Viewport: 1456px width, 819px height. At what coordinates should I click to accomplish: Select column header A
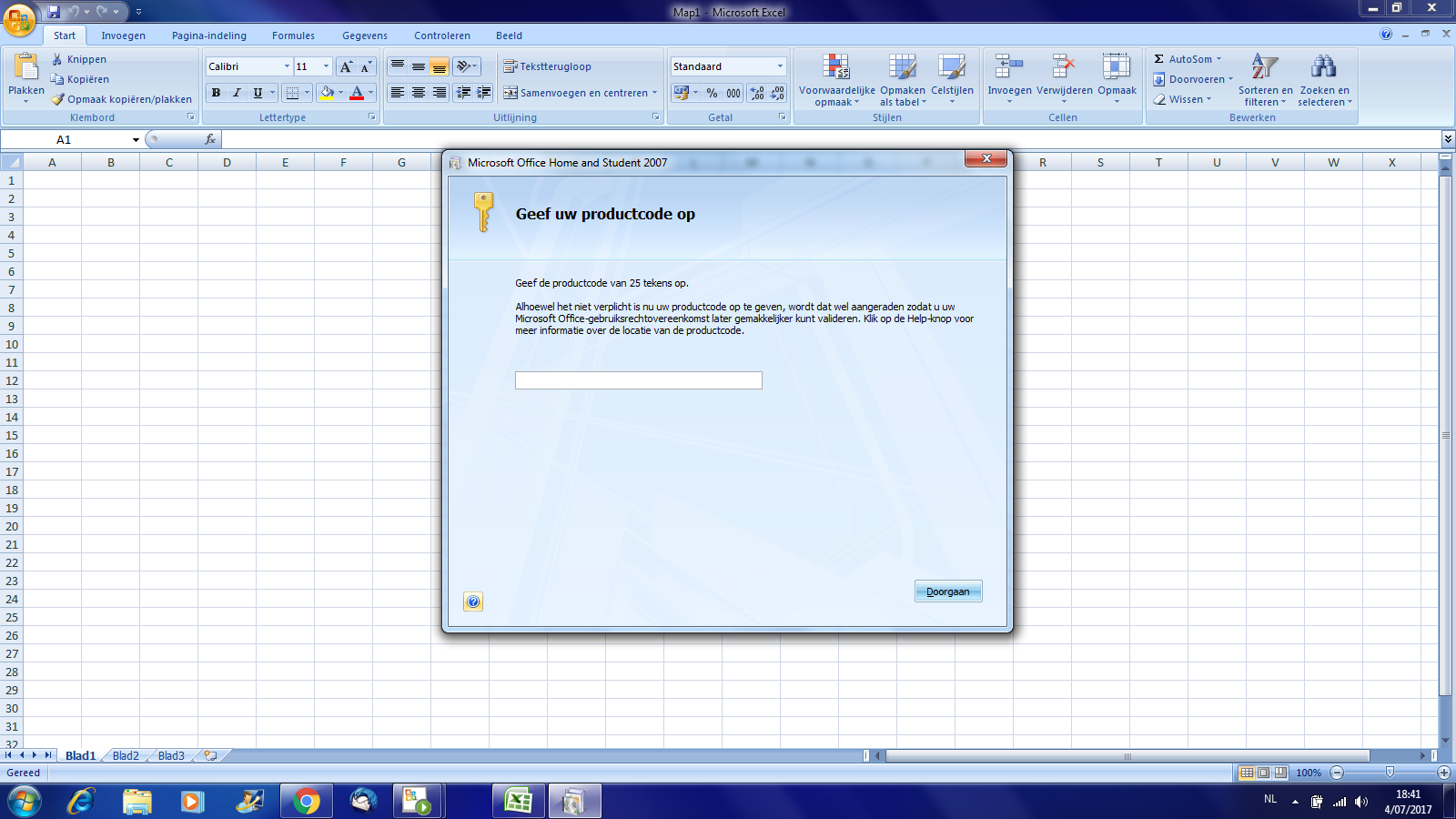[52, 163]
